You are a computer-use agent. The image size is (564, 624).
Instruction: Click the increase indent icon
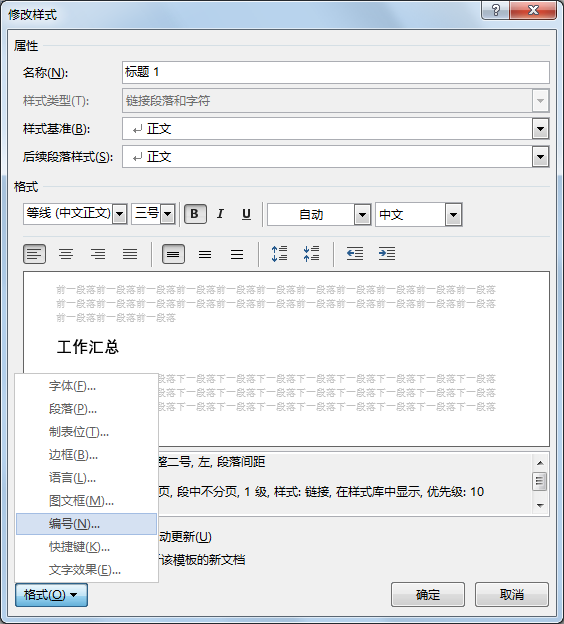(387, 254)
